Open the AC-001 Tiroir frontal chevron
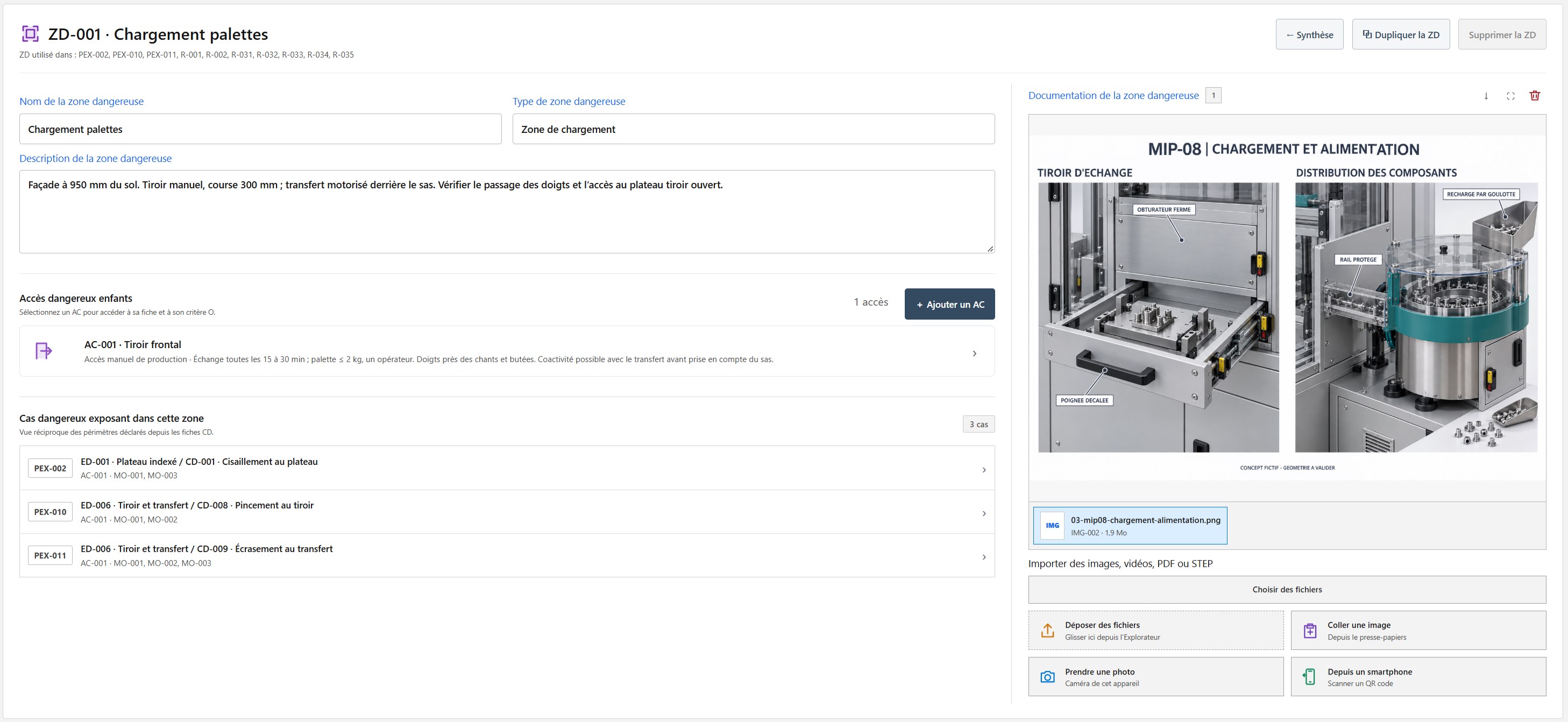 point(975,353)
